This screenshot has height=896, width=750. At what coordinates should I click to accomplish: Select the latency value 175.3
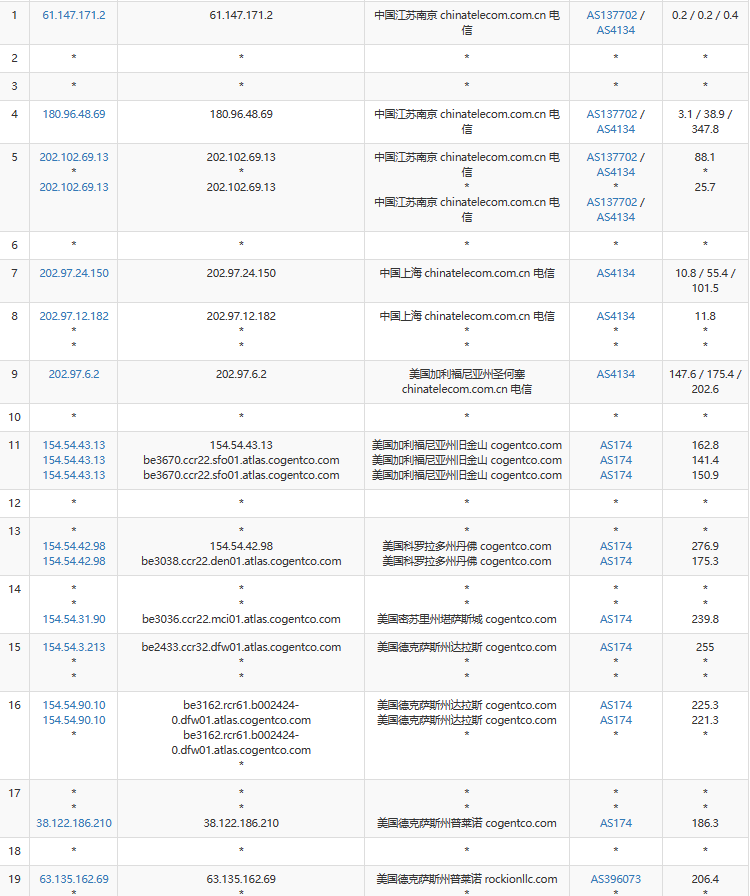(x=705, y=561)
